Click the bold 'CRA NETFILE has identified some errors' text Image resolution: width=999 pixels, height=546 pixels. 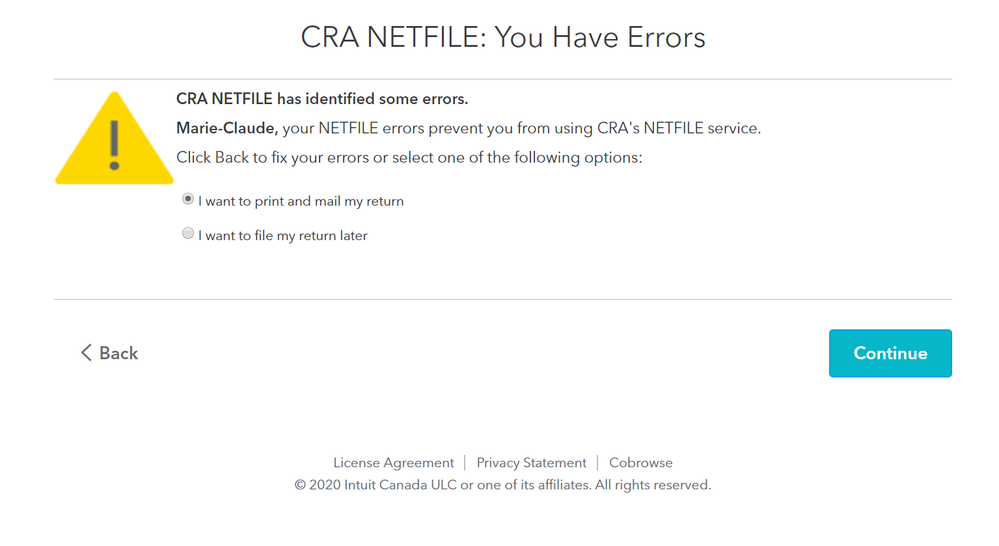click(322, 99)
